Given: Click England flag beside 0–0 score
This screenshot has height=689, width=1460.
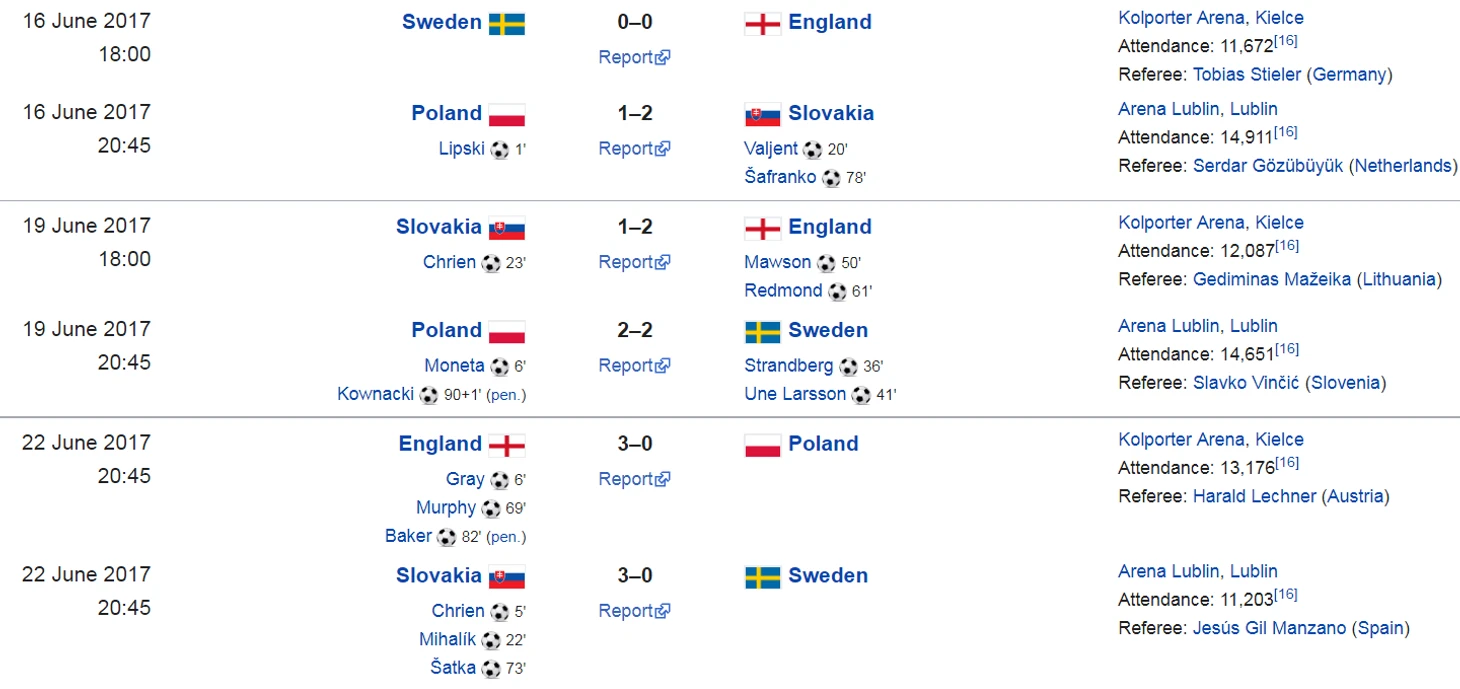Looking at the screenshot, I should [763, 24].
